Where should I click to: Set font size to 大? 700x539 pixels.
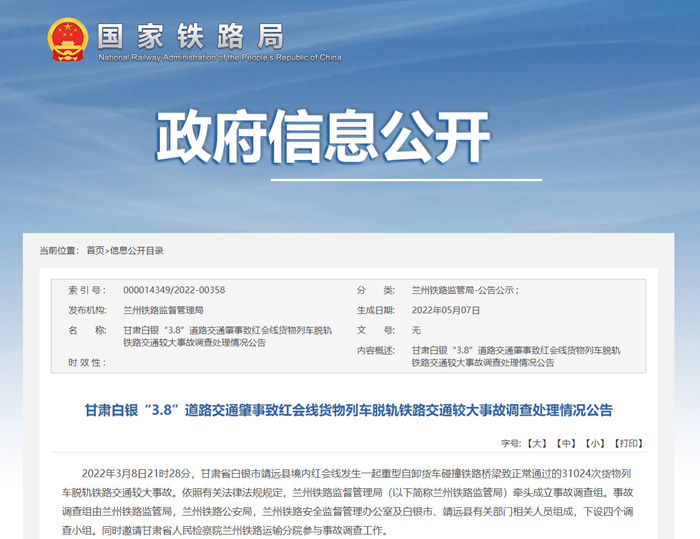coord(537,442)
